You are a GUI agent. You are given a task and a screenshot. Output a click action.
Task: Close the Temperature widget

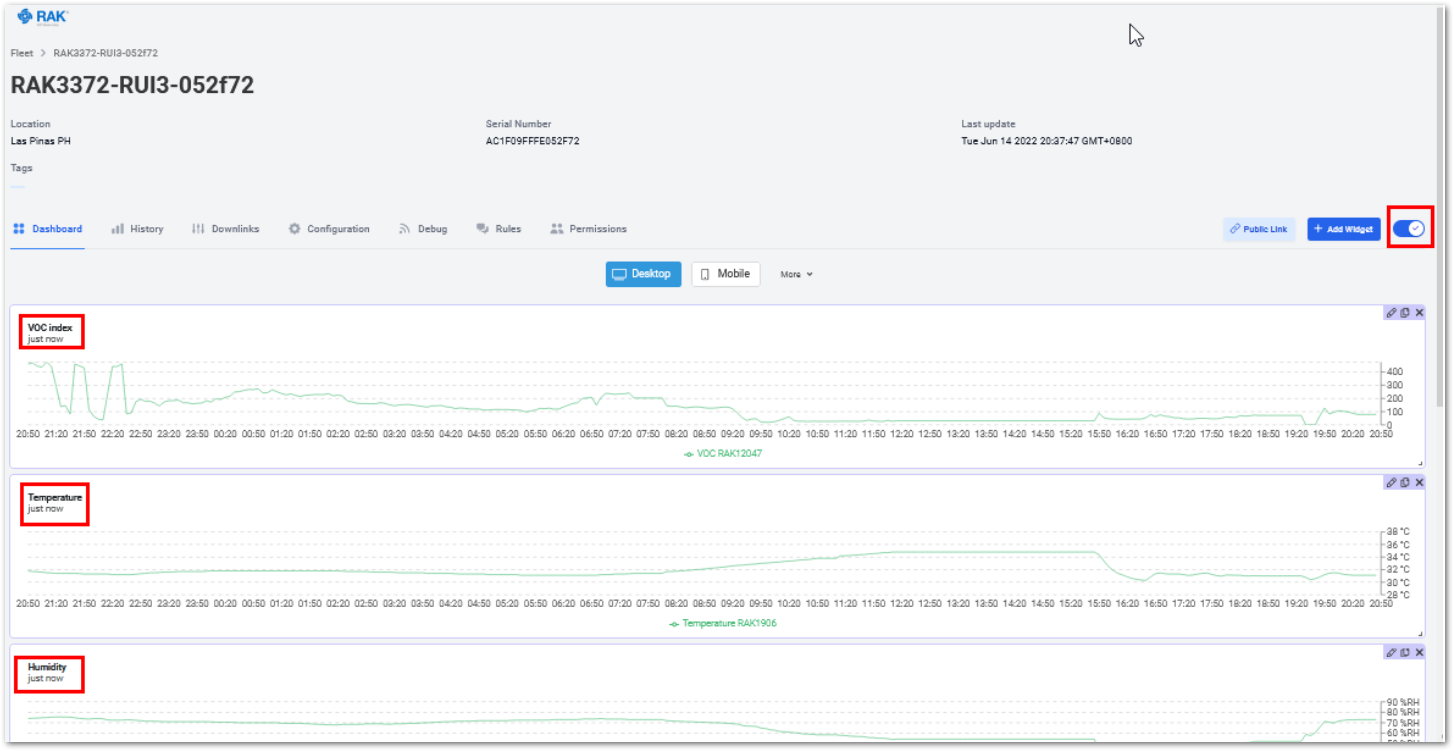point(1419,483)
